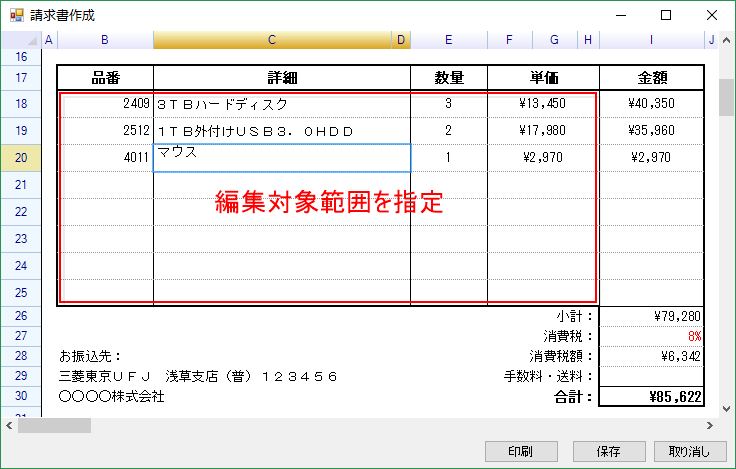Select the 8% consumption tax rate cell
Image resolution: width=736 pixels, height=469 pixels.
[651, 336]
